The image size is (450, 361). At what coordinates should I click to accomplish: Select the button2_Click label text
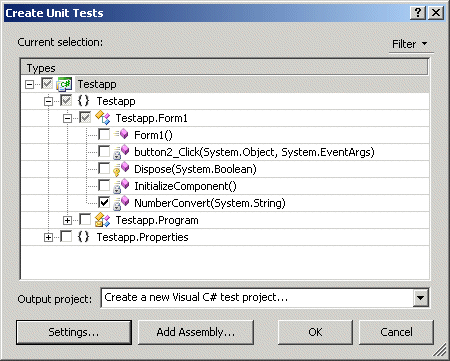pyautogui.click(x=254, y=152)
